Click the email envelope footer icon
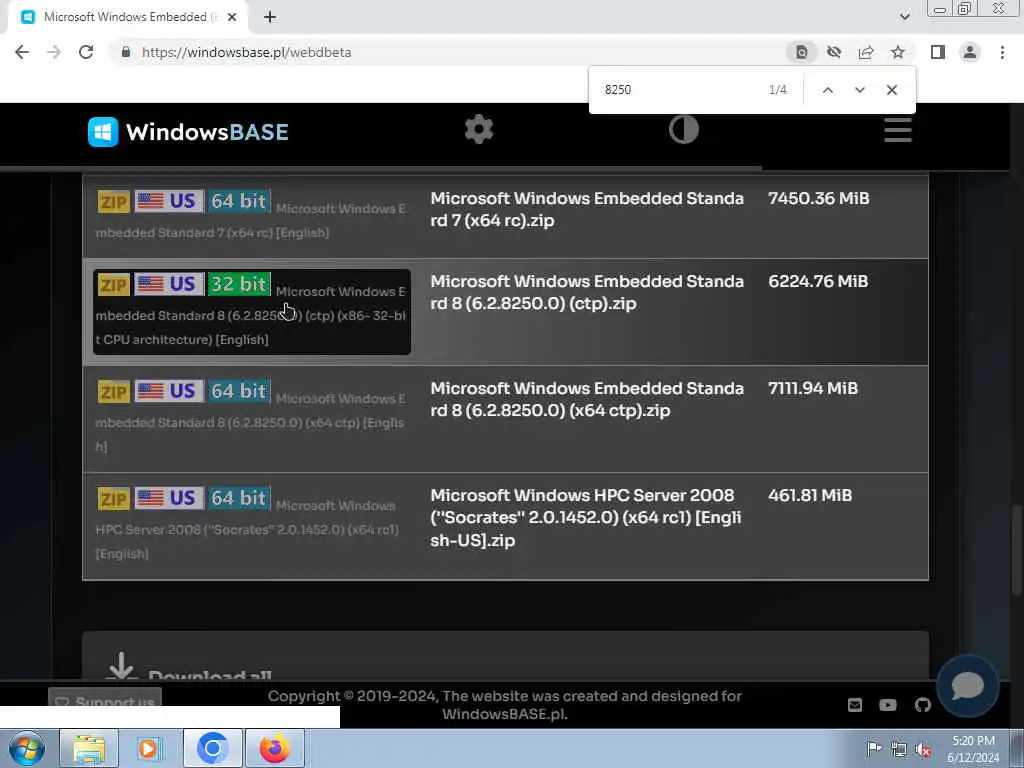The image size is (1024, 768). [855, 705]
